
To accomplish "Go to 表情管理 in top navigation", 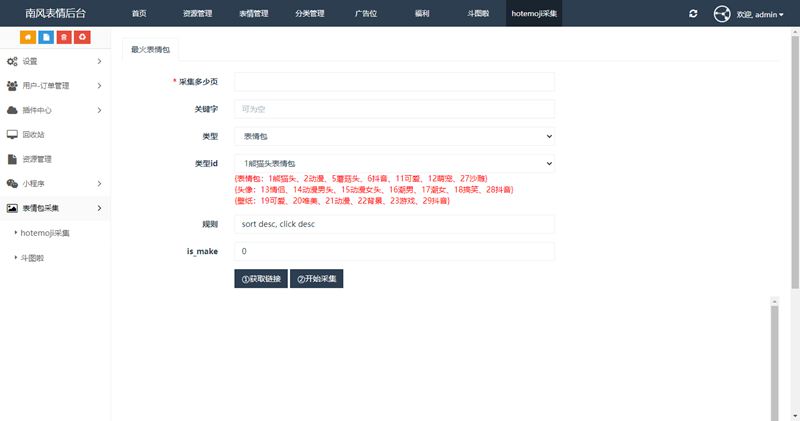I will pos(254,14).
